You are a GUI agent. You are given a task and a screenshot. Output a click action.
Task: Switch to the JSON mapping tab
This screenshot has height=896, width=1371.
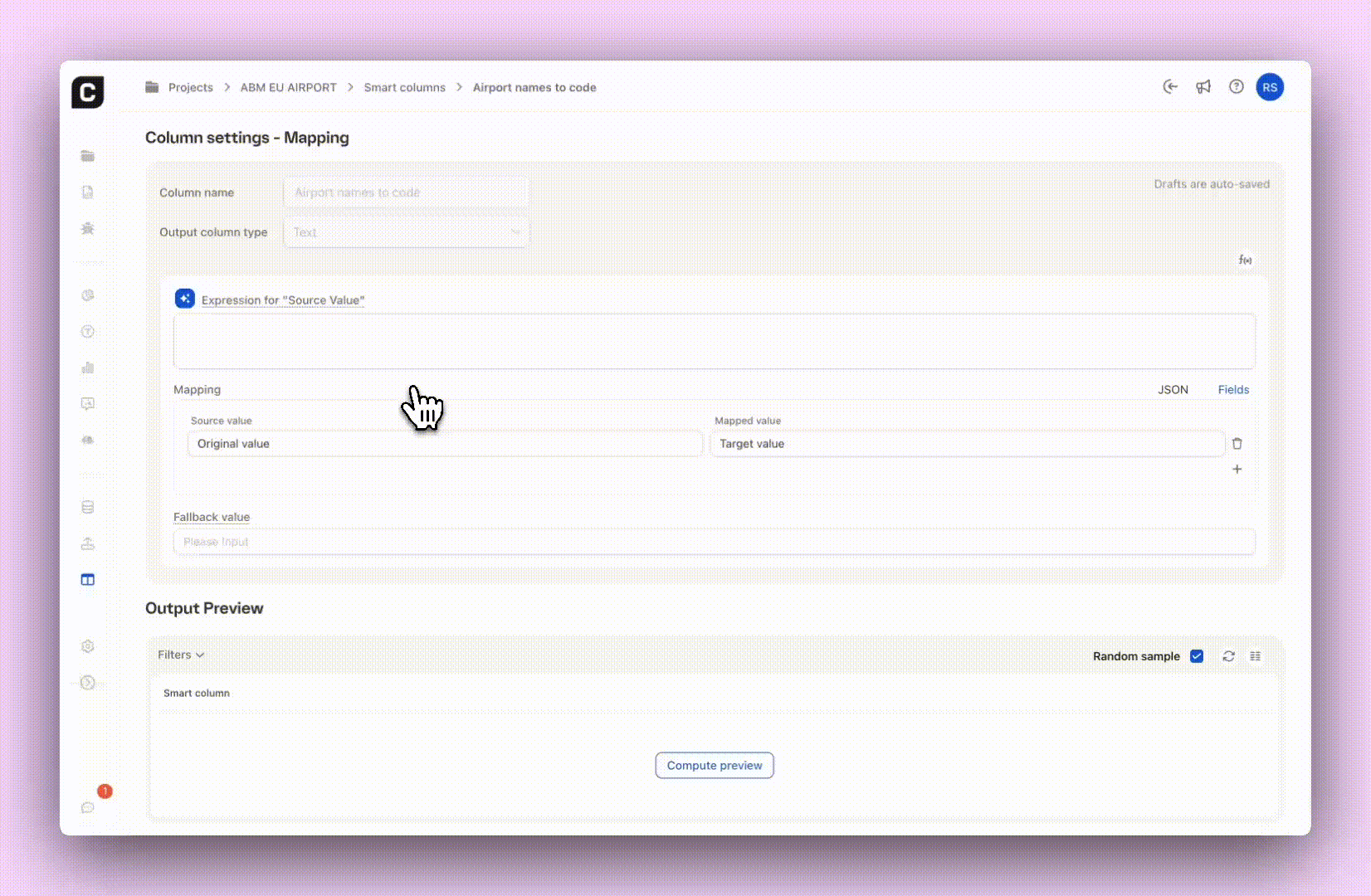1173,390
